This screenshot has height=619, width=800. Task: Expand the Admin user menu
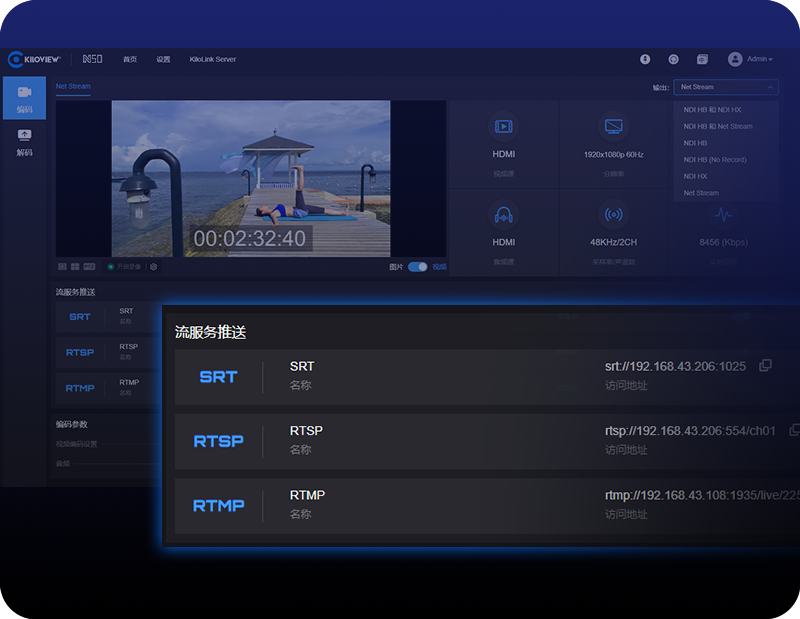click(750, 59)
